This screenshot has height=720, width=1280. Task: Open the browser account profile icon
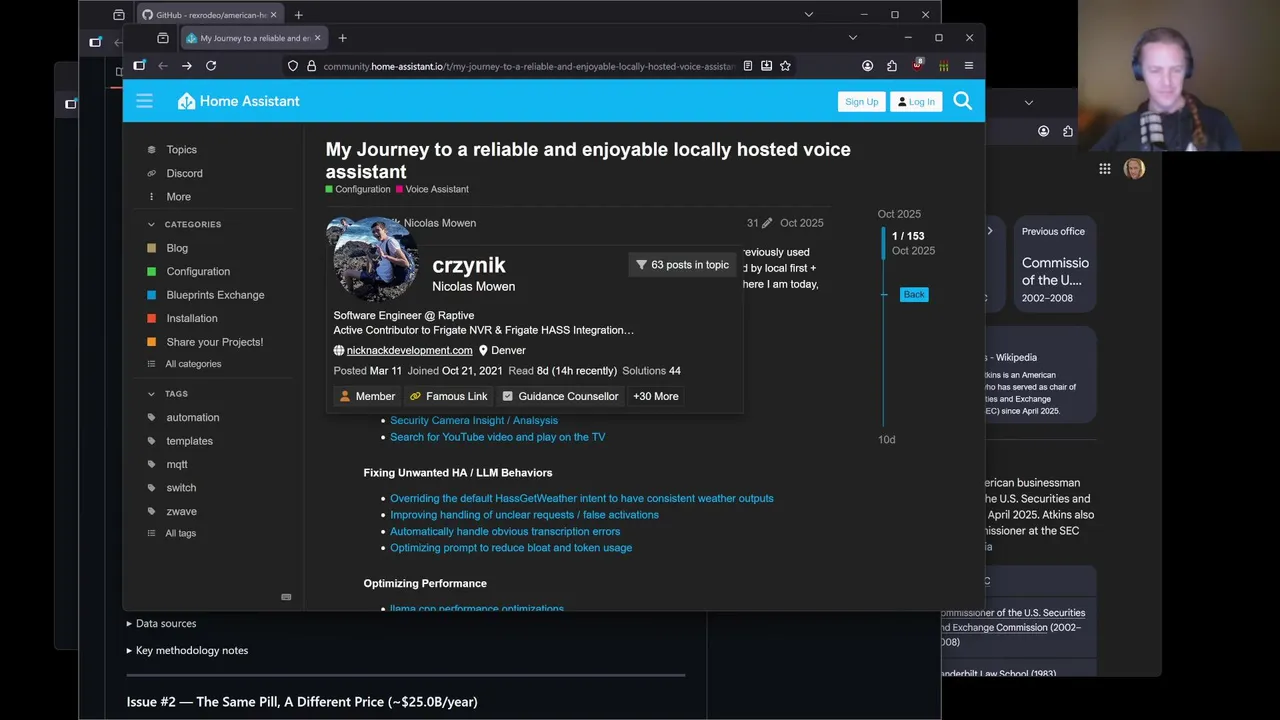[867, 66]
